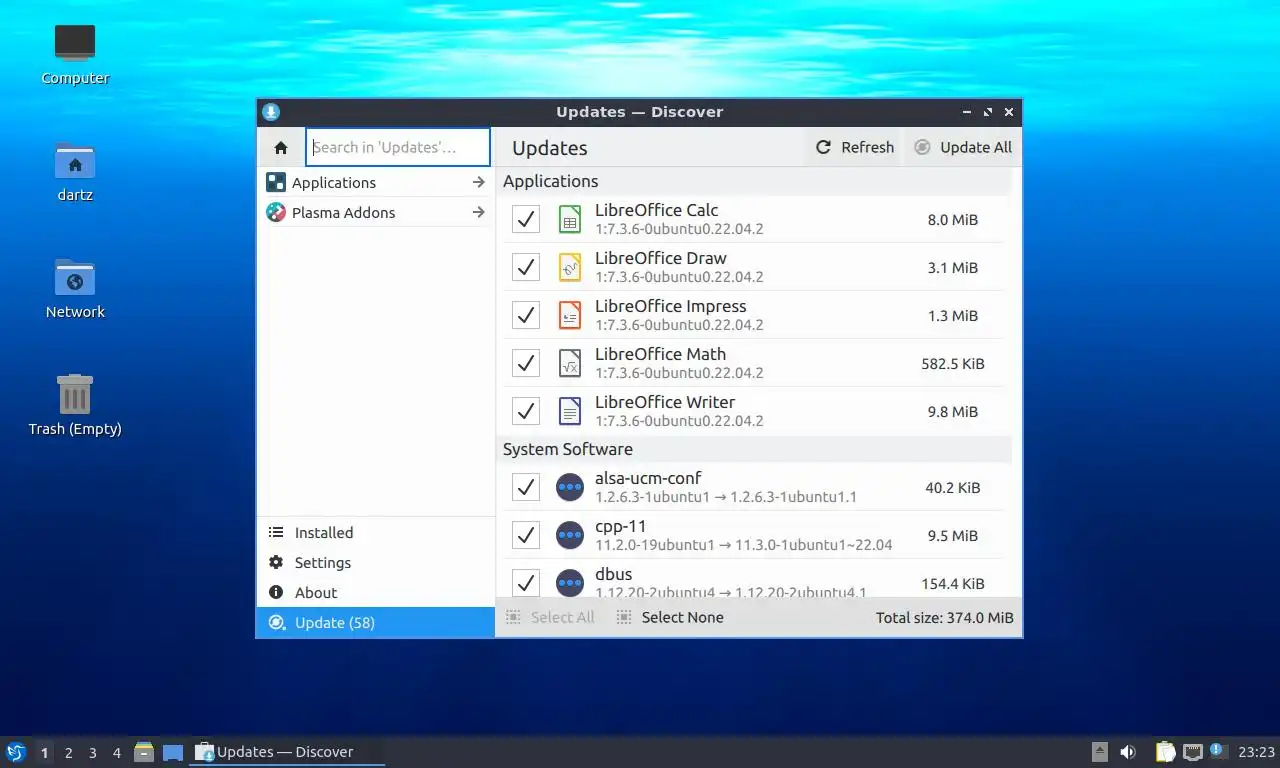Click the LibreOffice Calc spreadsheet icon
Image resolution: width=1280 pixels, height=768 pixels.
click(x=570, y=219)
